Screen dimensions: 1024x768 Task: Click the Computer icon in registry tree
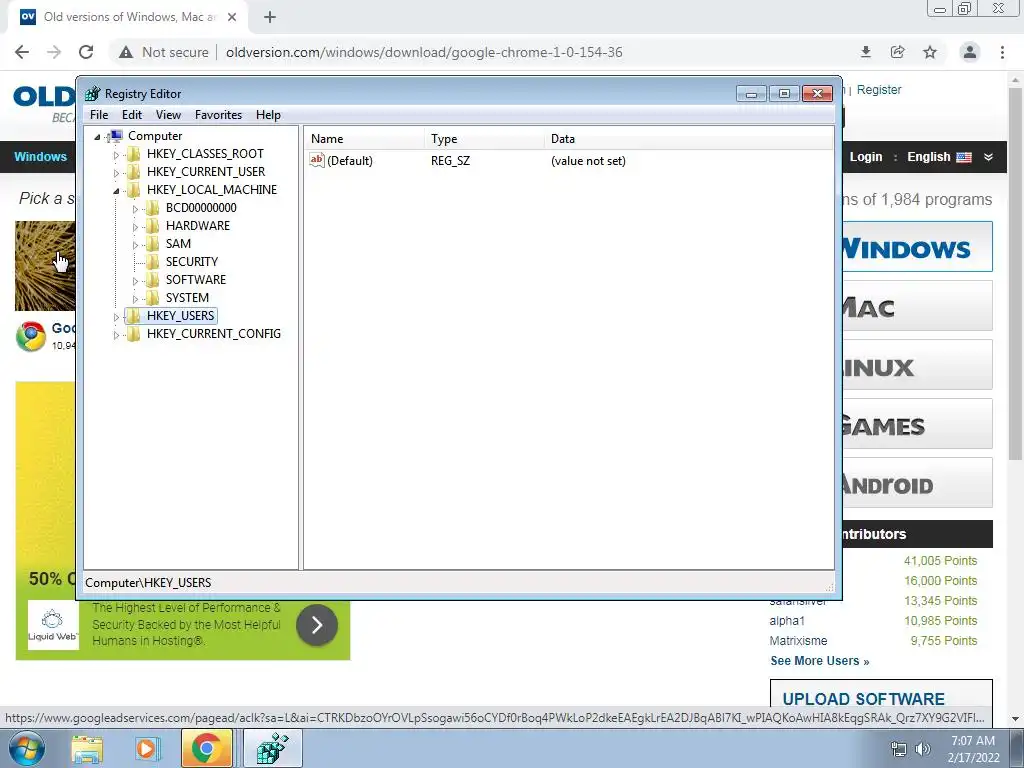[116, 136]
